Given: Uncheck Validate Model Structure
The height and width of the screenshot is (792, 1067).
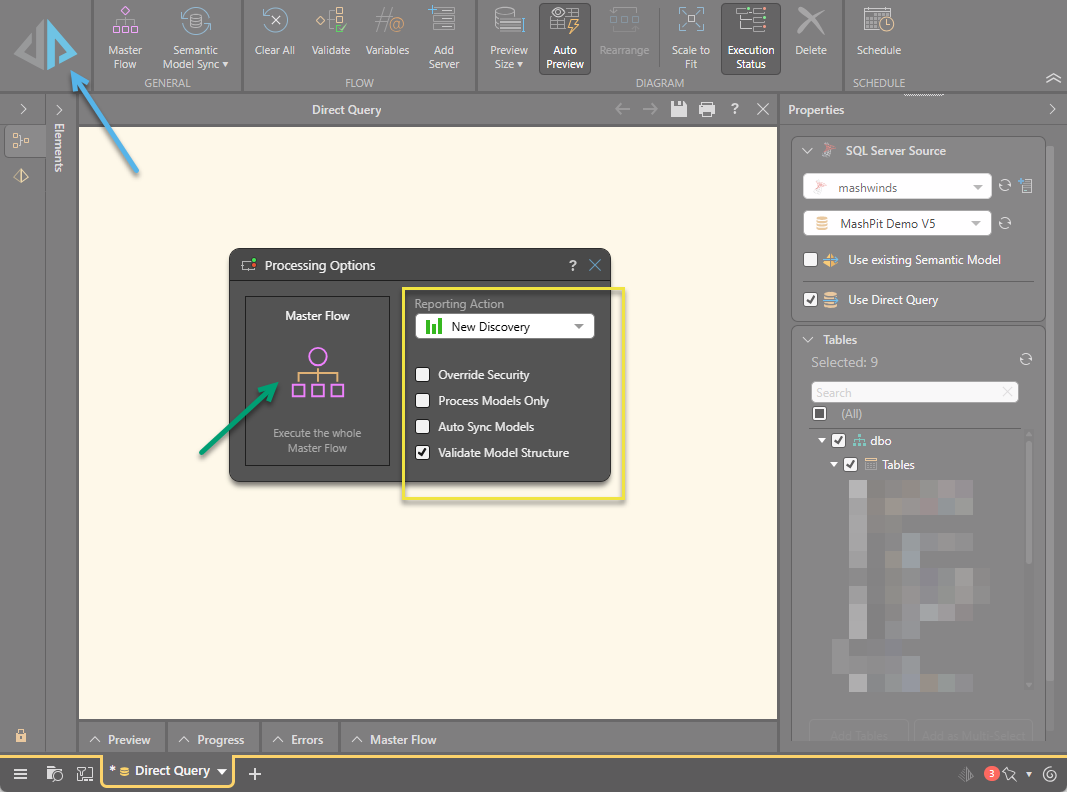Looking at the screenshot, I should click(x=421, y=453).
